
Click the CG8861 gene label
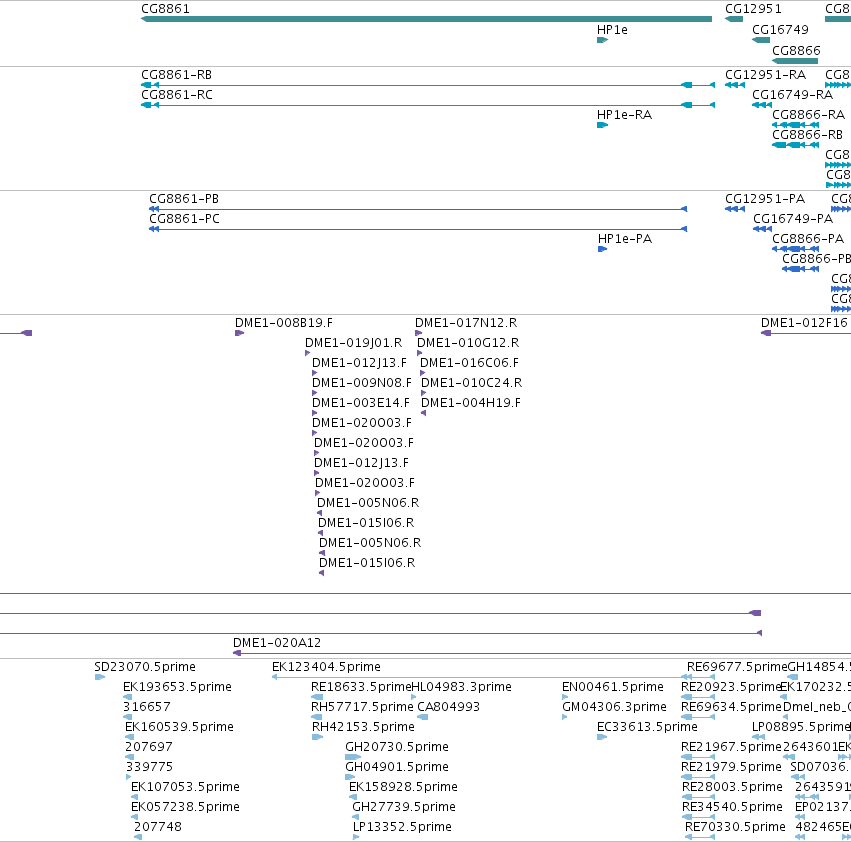(165, 9)
